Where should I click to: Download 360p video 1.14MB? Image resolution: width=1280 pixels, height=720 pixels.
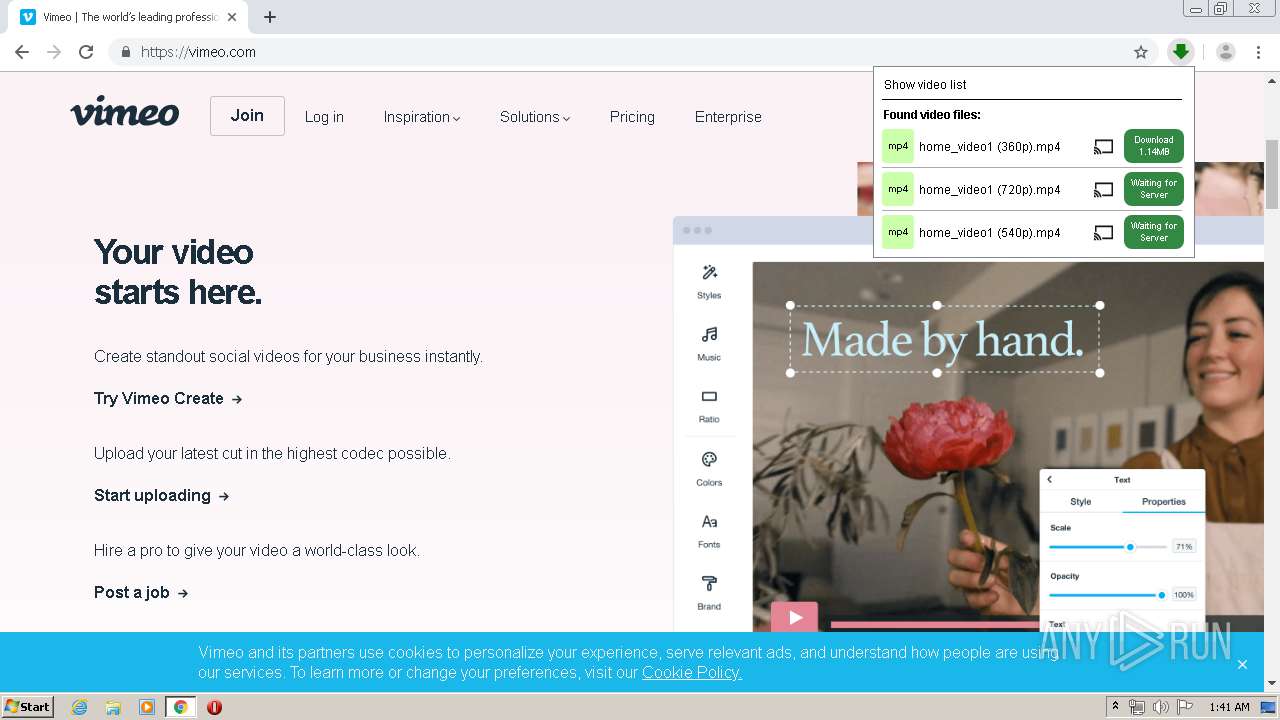(1154, 146)
